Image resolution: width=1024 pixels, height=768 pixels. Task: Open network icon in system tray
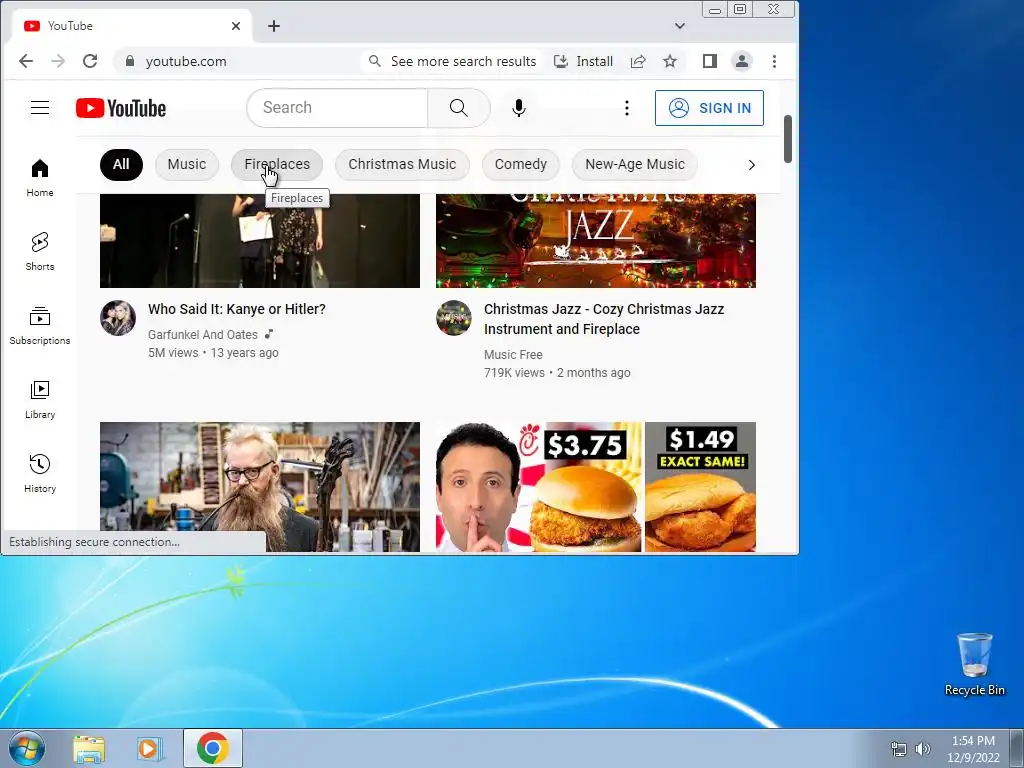[x=899, y=749]
